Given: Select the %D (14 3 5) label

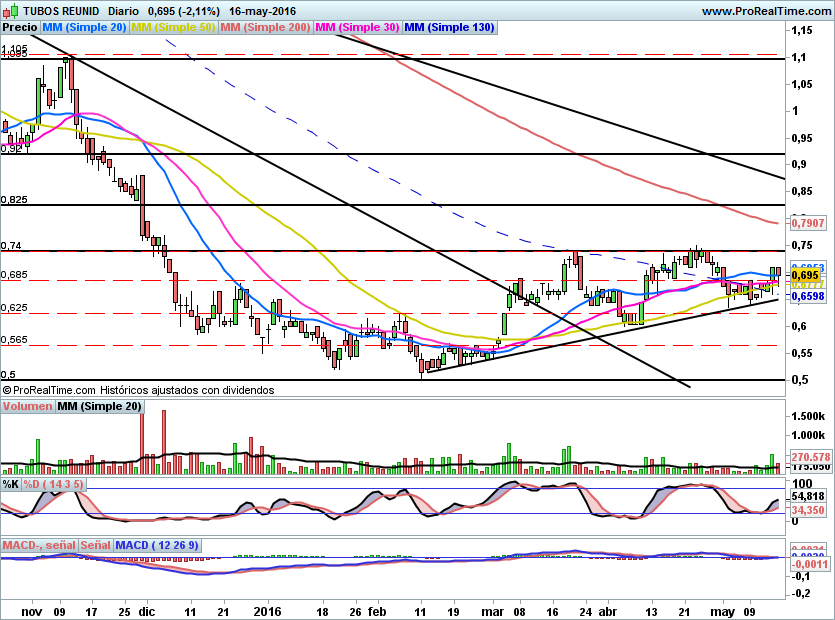Looking at the screenshot, I should [x=54, y=484].
